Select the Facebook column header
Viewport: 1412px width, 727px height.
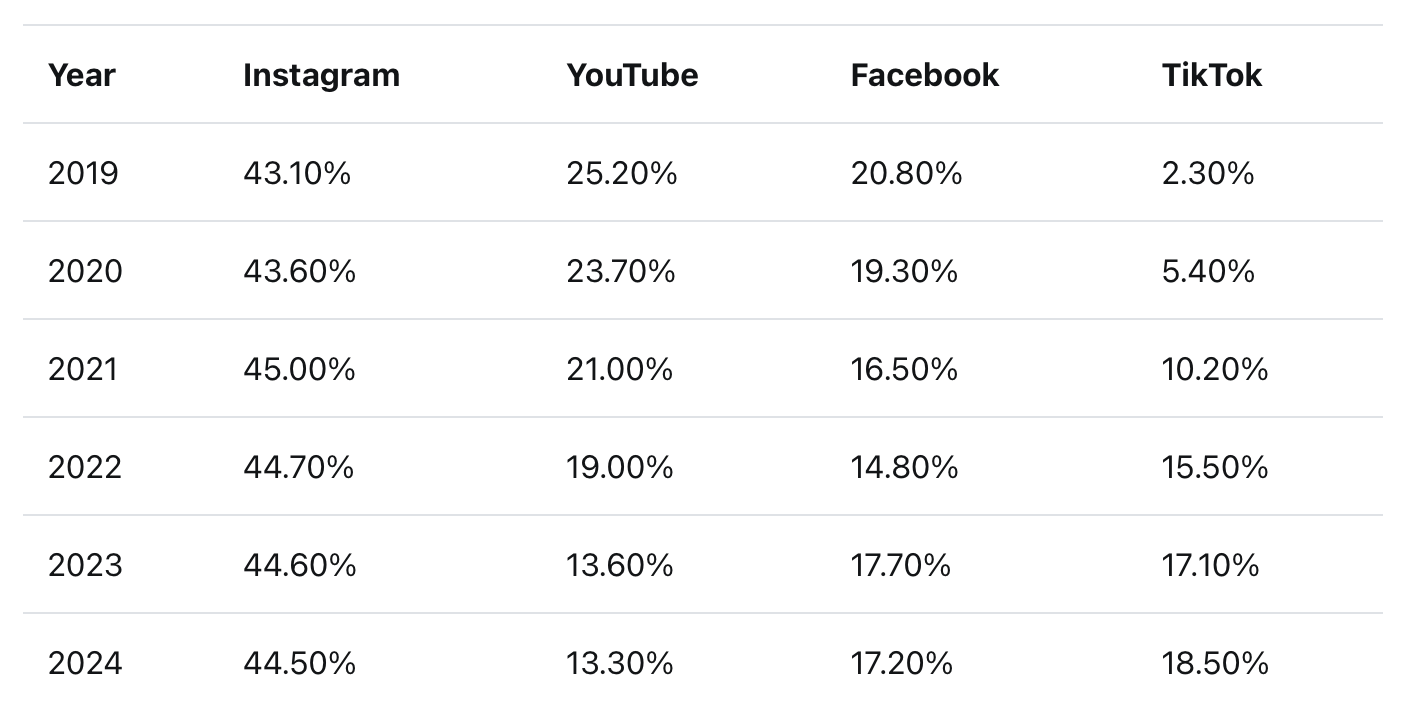tap(924, 75)
